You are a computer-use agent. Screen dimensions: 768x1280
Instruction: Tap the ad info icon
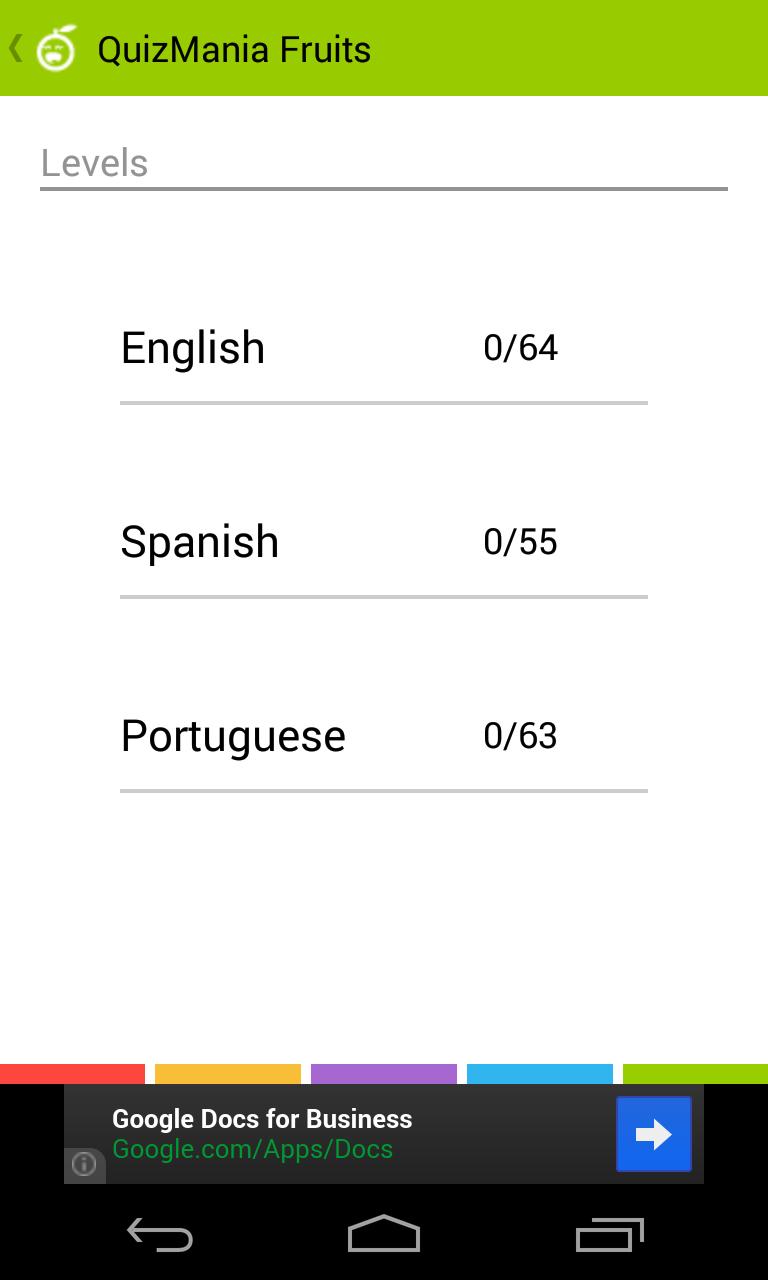tap(84, 1164)
